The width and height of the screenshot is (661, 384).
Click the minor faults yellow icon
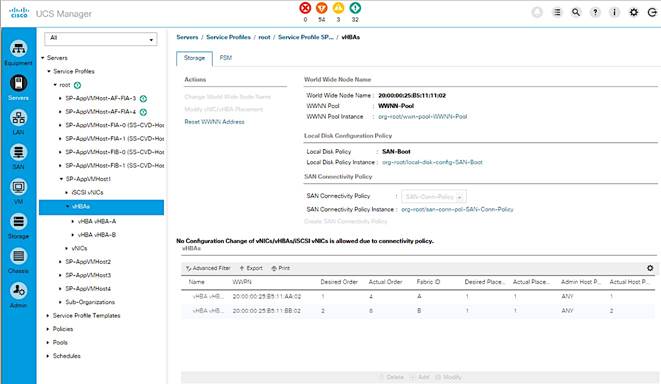(x=339, y=8)
